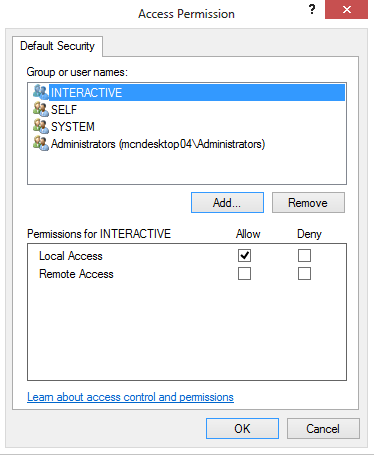Check Deny for Local Access
This screenshot has height=455, width=374.
(304, 256)
